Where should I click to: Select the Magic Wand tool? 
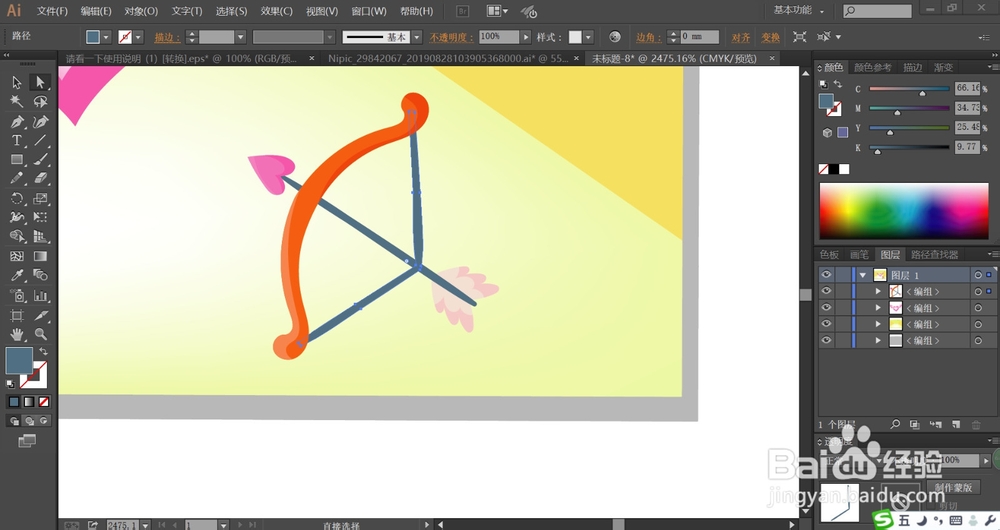point(17,101)
